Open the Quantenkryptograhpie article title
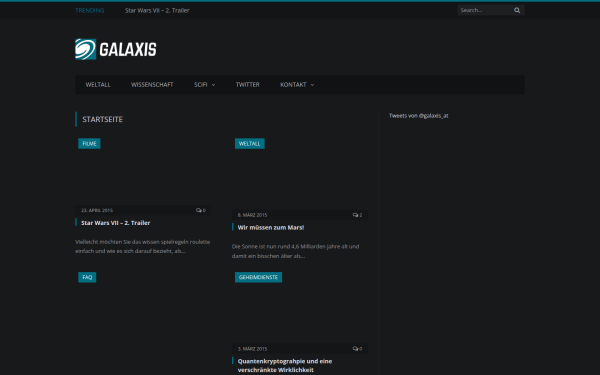Screen dimensions: 600x375 (x=285, y=365)
